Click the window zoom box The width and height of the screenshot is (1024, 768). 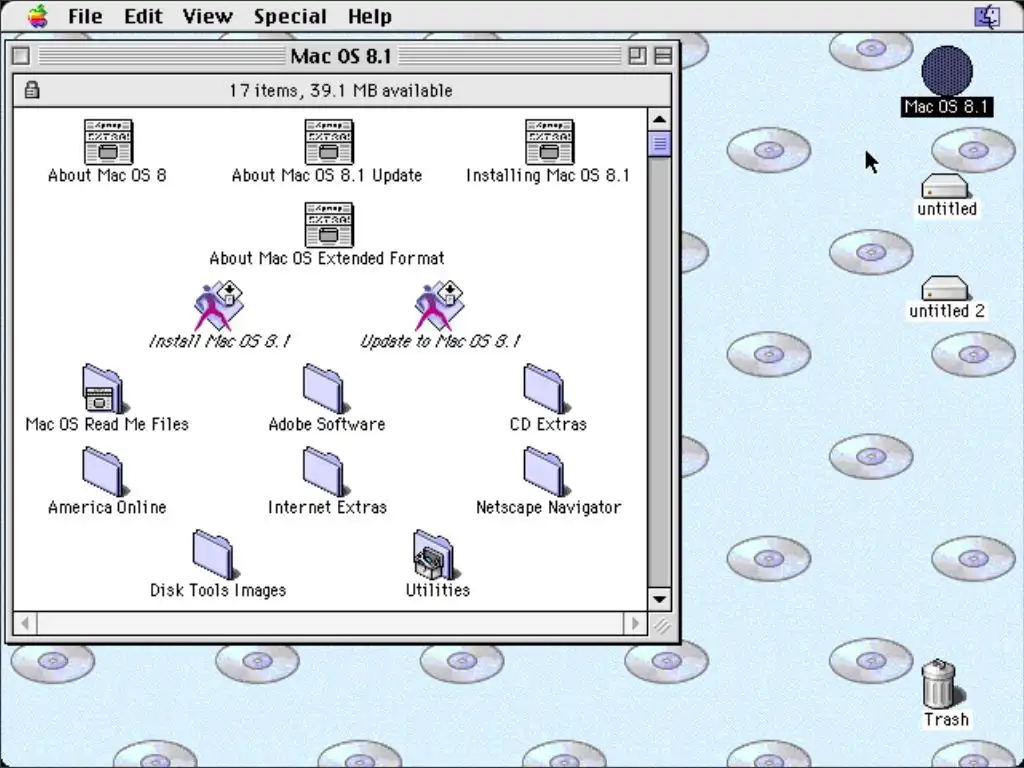coord(637,56)
